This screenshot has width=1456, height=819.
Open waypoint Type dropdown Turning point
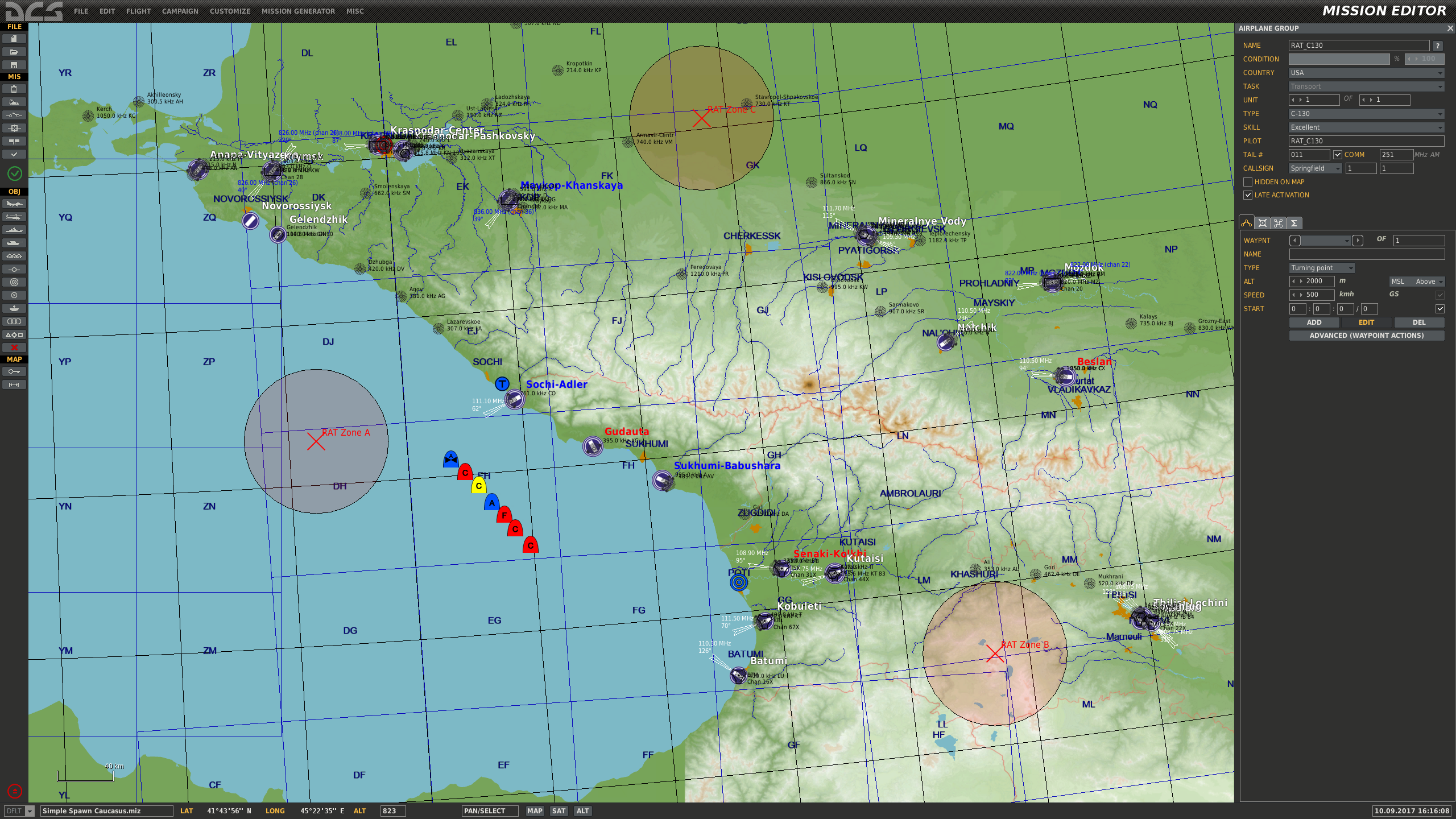tap(1322, 268)
